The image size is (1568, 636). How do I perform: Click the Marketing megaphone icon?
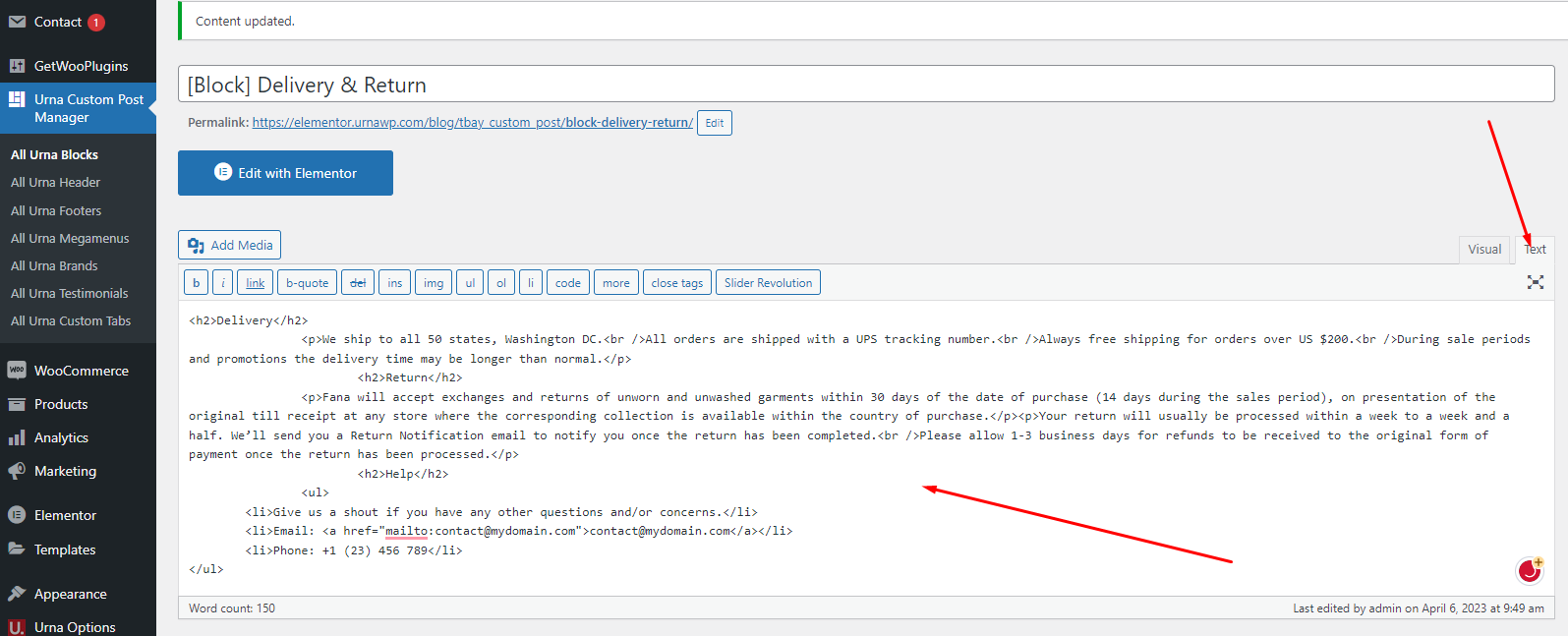[x=17, y=471]
